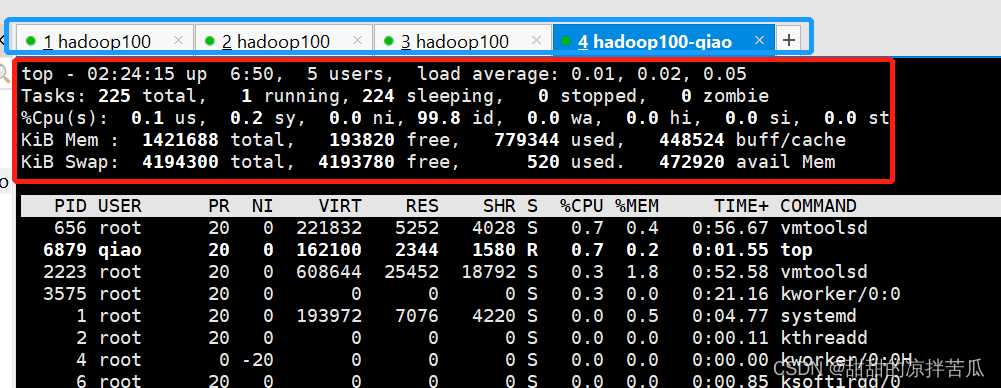
Task: Click the %MEM column header
Action: point(636,205)
